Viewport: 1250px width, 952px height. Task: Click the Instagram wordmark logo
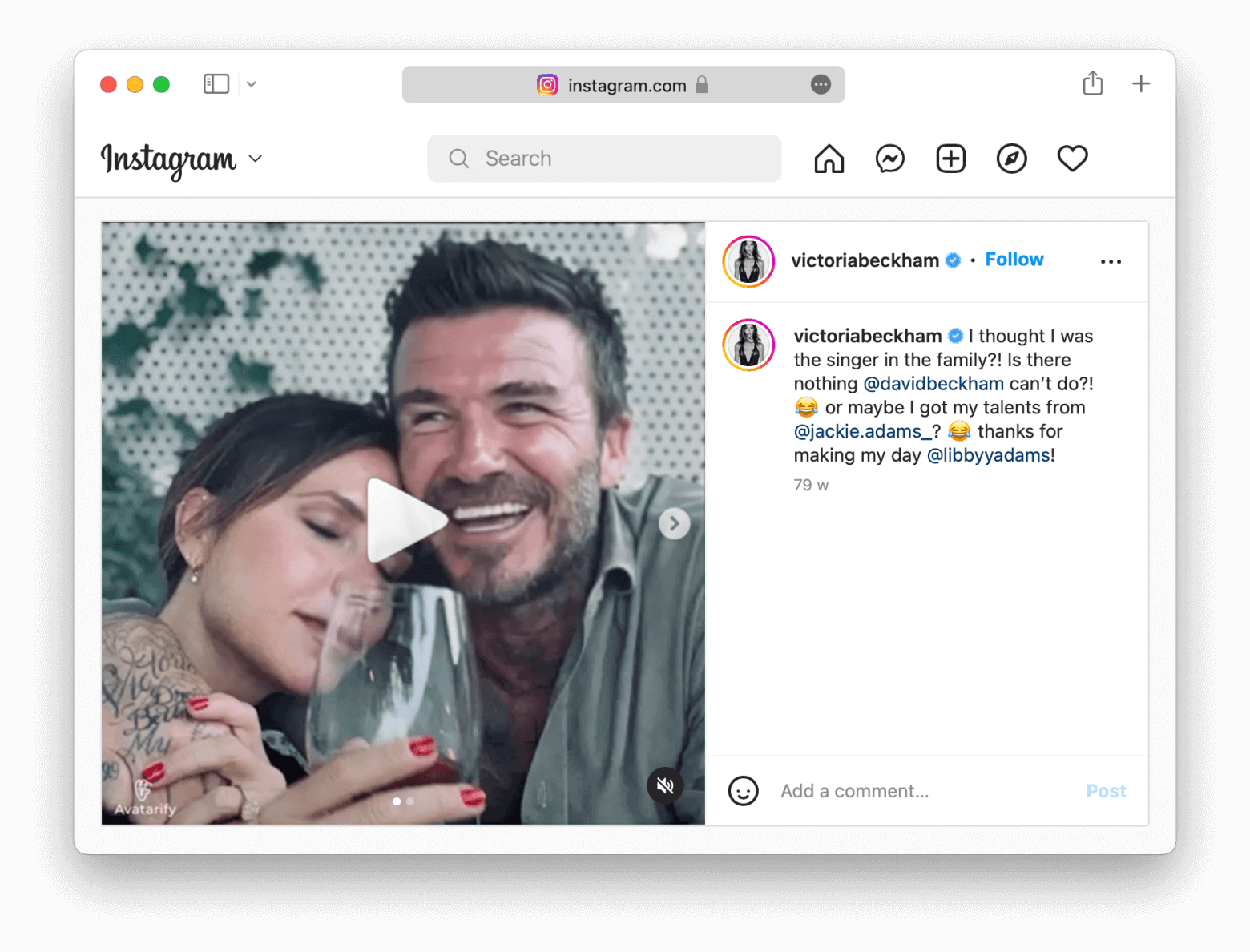pyautogui.click(x=168, y=160)
